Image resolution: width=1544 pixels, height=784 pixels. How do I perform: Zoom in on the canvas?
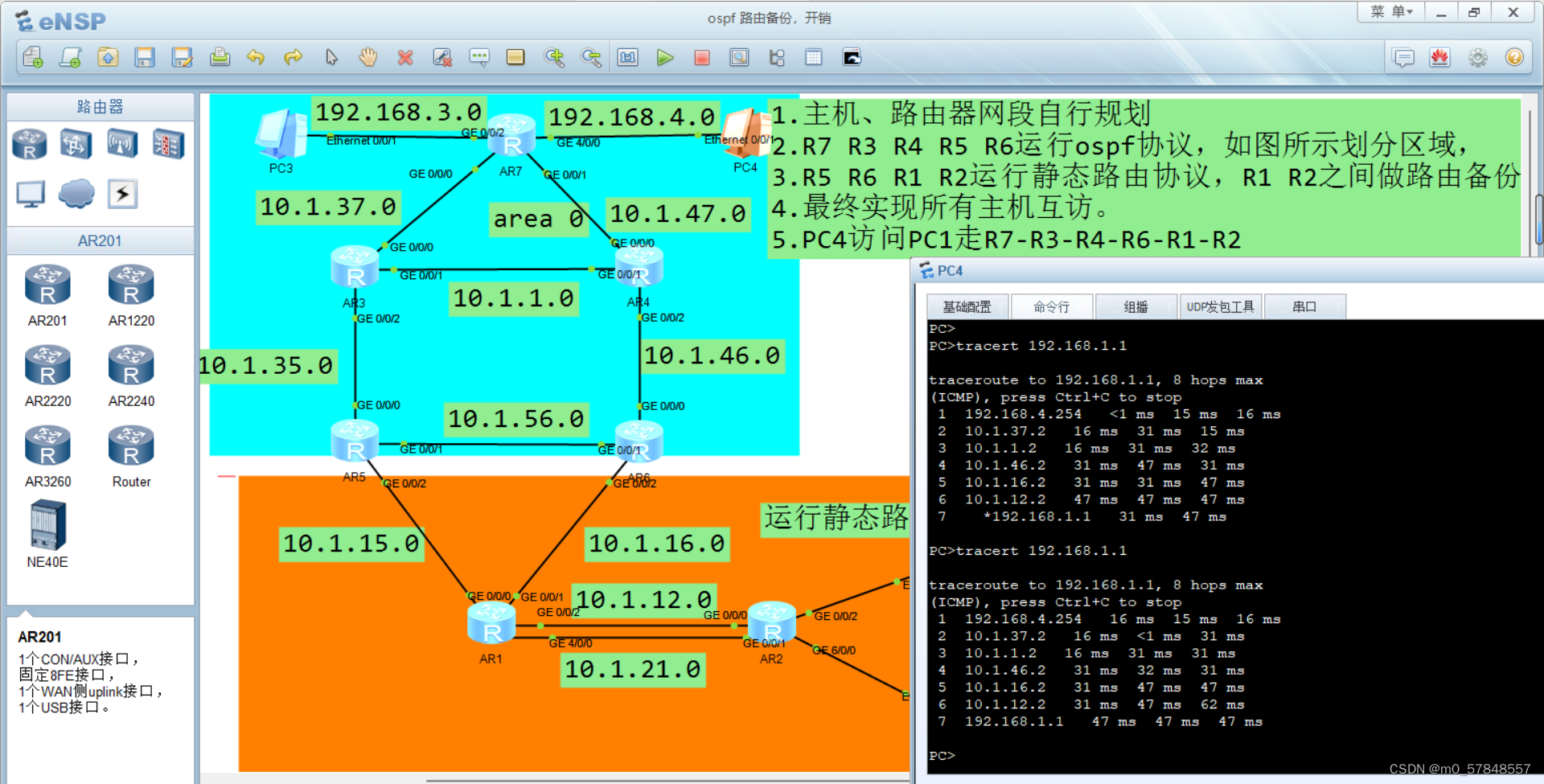554,57
